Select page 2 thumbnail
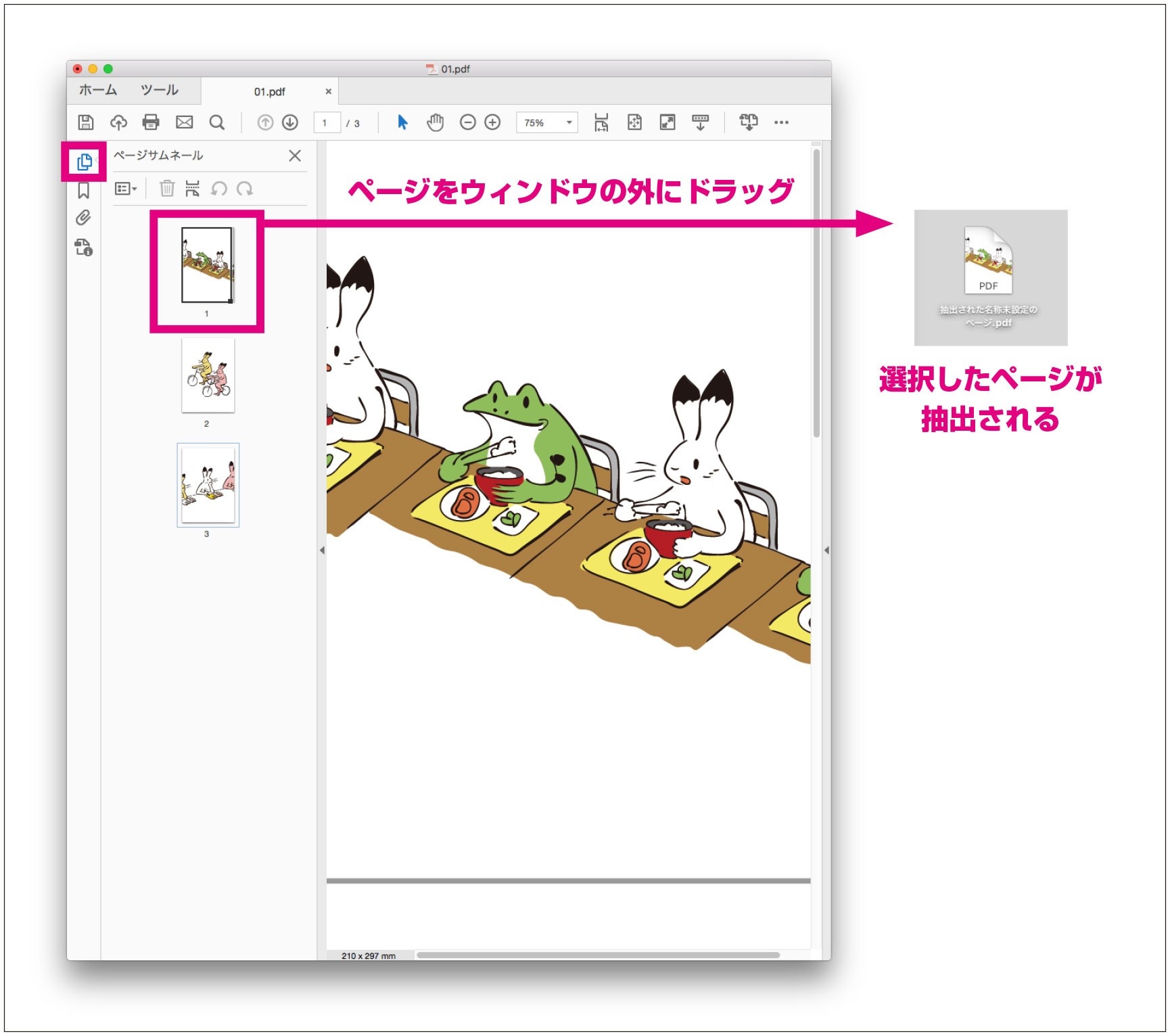The height and width of the screenshot is (1036, 1170). tap(208, 375)
